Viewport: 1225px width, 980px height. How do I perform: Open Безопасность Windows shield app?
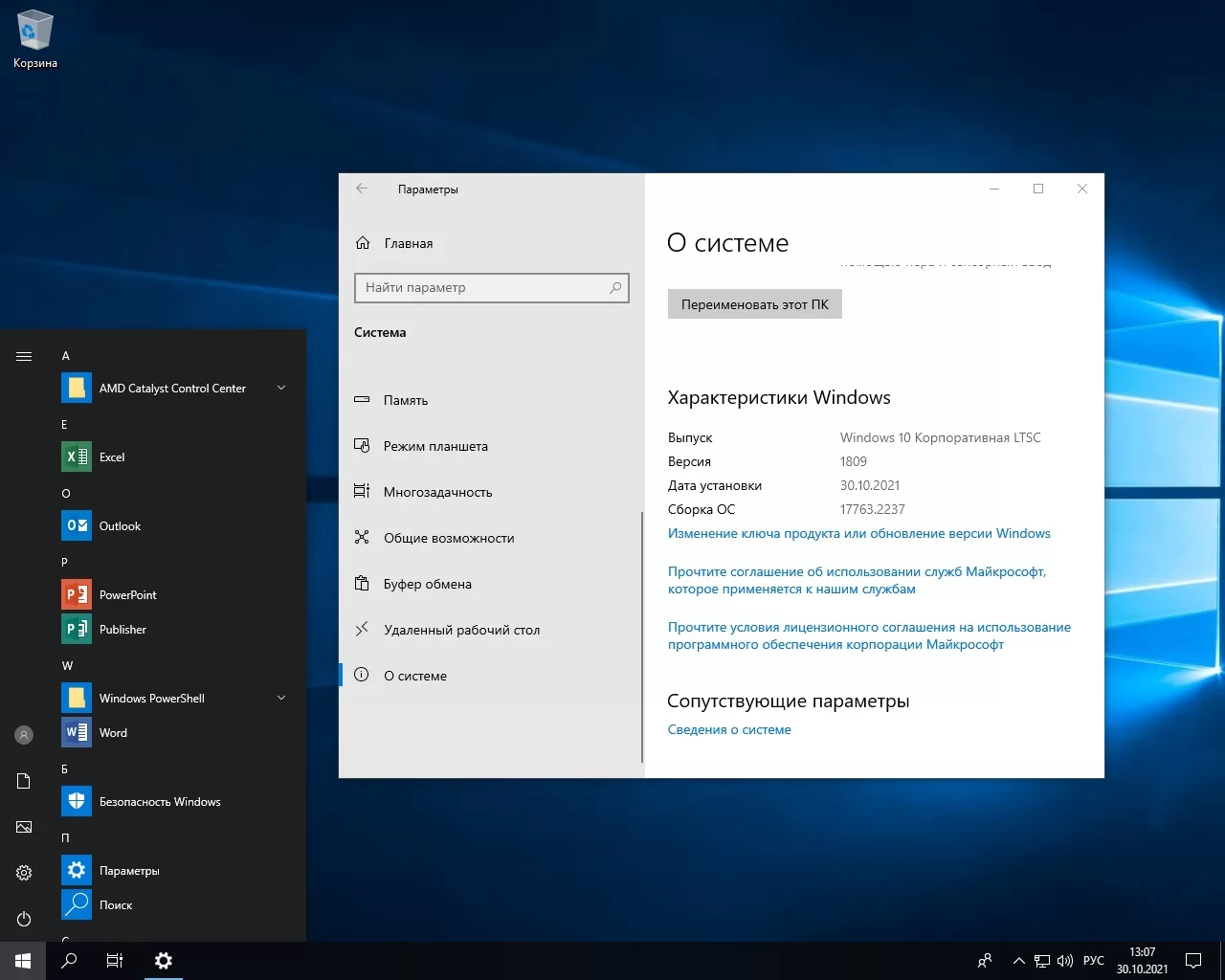[159, 802]
